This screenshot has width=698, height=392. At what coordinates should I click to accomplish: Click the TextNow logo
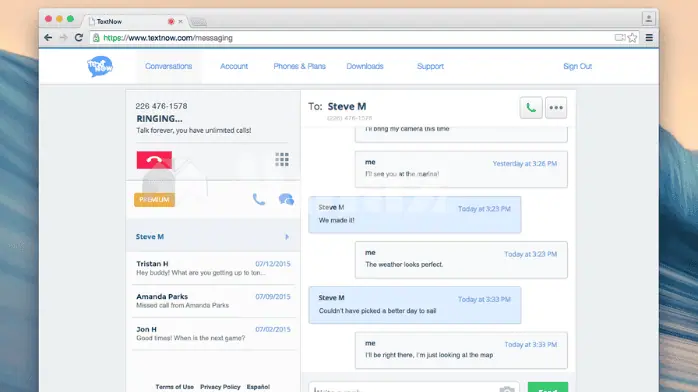click(x=100, y=66)
